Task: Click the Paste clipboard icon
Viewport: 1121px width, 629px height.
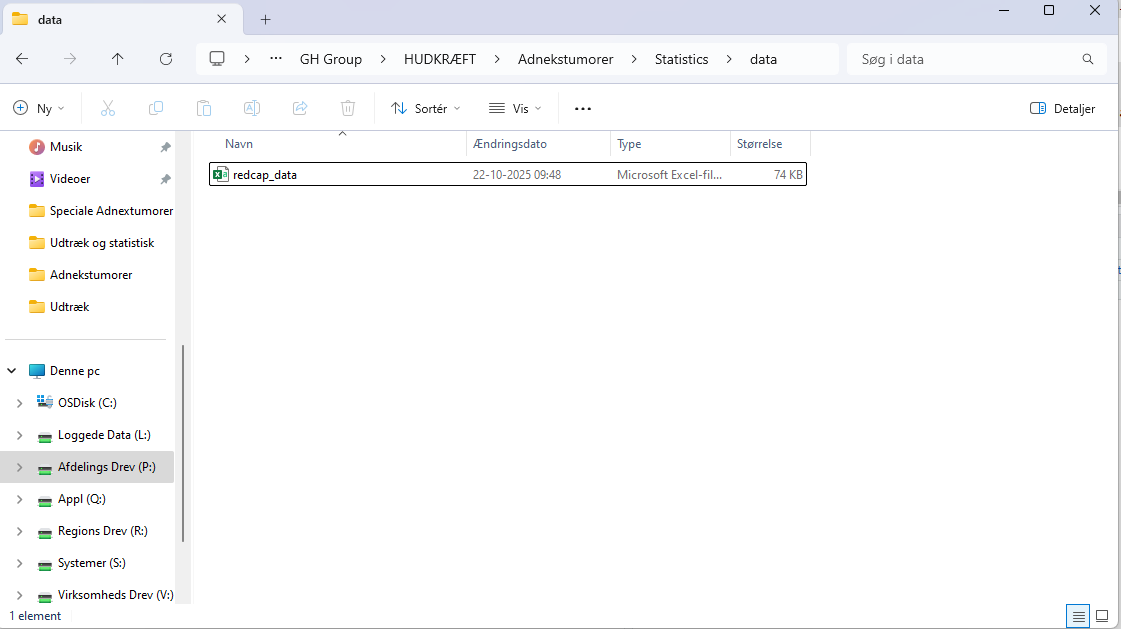Action: 204,108
